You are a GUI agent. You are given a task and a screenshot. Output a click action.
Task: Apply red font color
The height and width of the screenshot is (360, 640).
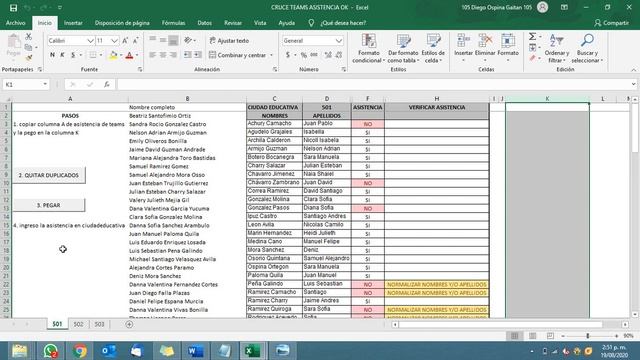click(129, 55)
